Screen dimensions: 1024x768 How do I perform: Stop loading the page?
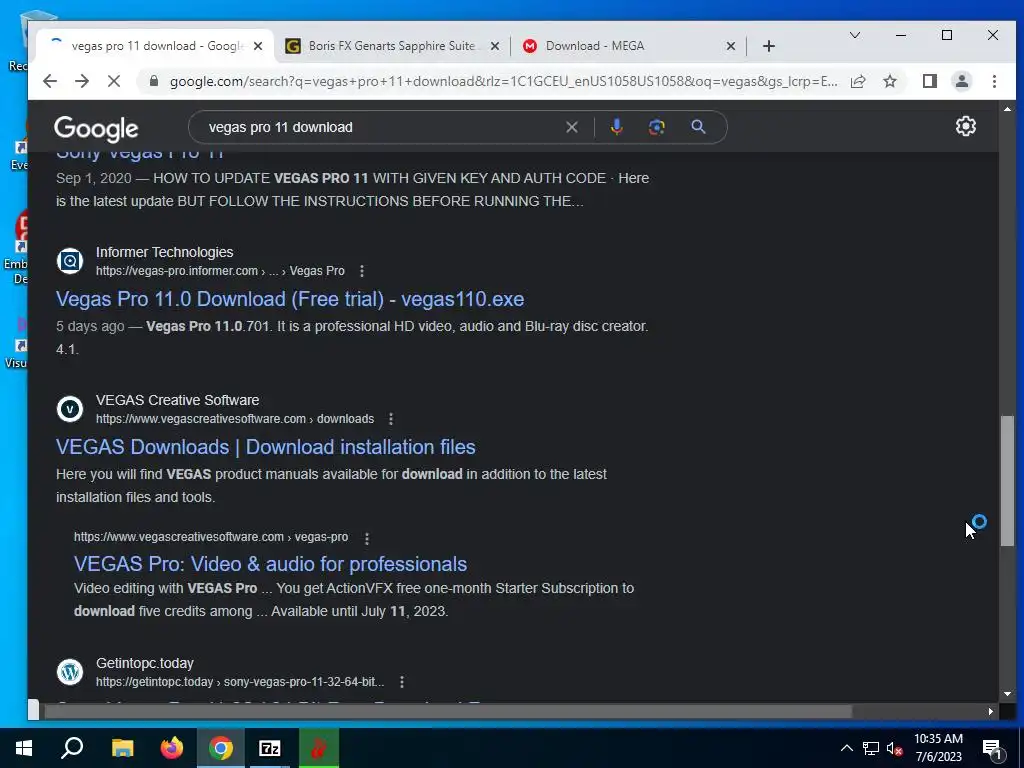tap(114, 81)
